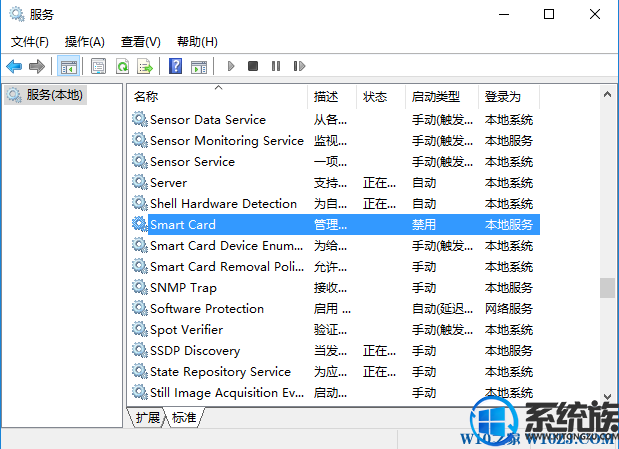Open the Properties toolbar icon

(98, 66)
